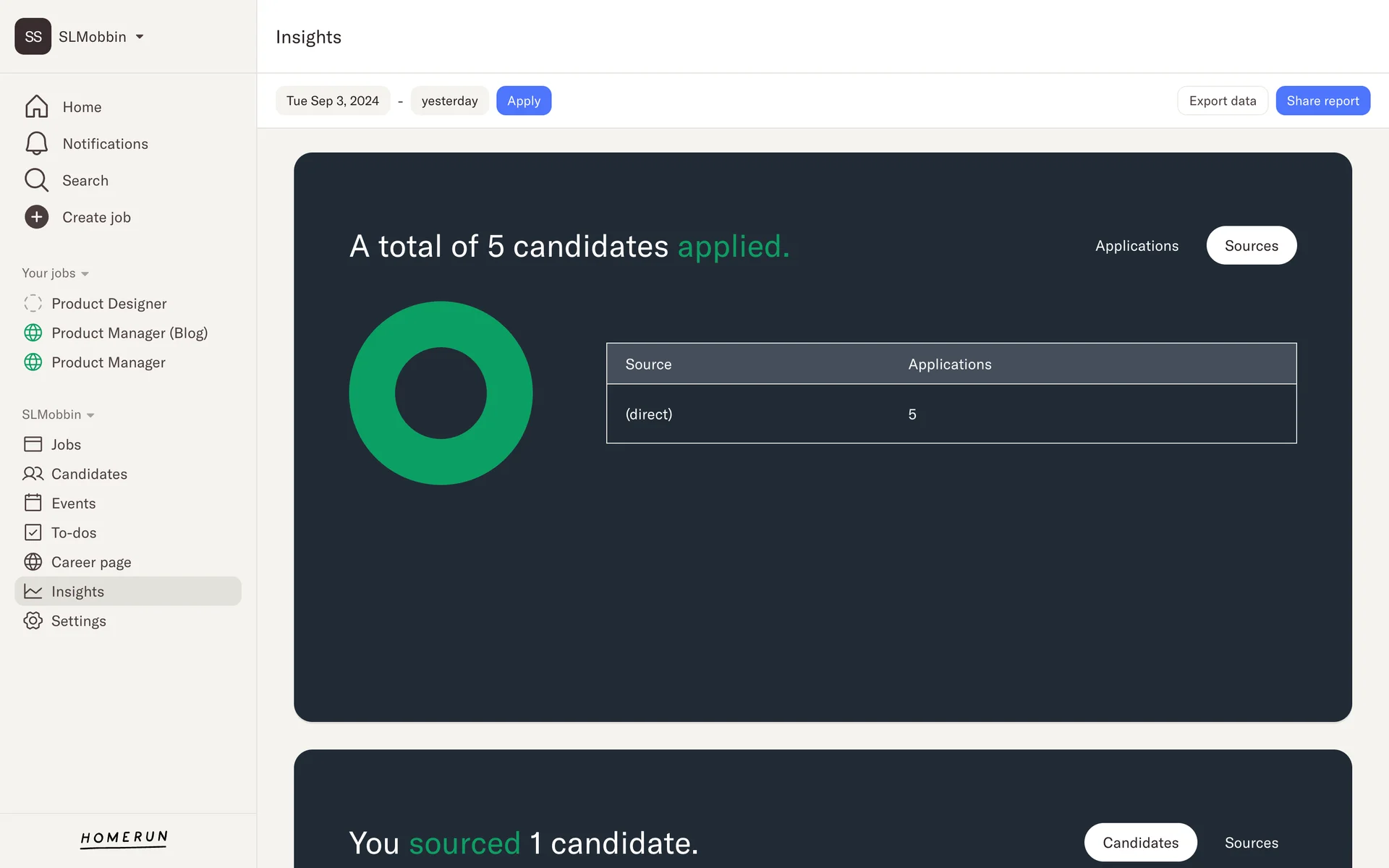Click the Home house icon
This screenshot has width=1389, height=868.
(36, 107)
